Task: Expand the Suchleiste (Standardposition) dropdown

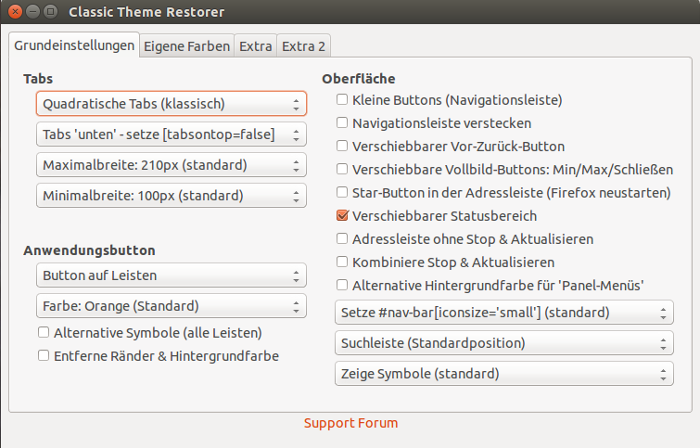Action: 504,344
